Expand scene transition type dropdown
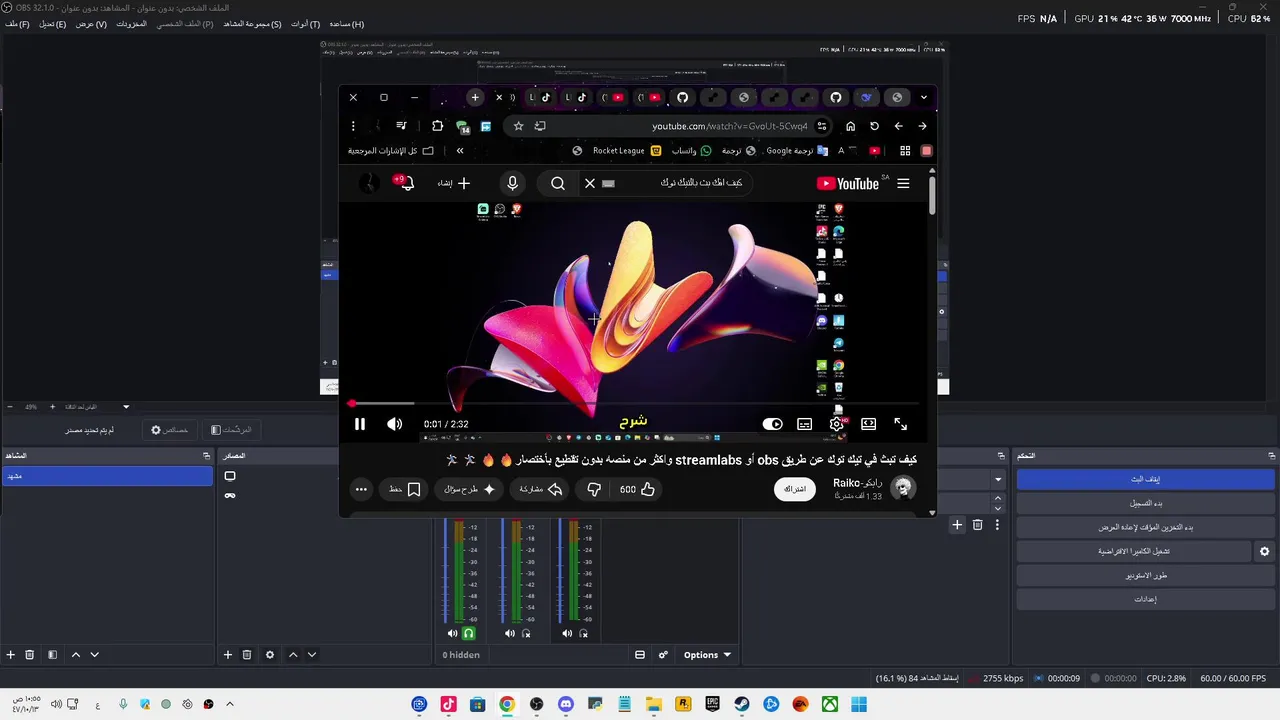This screenshot has height=720, width=1280. tap(997, 480)
